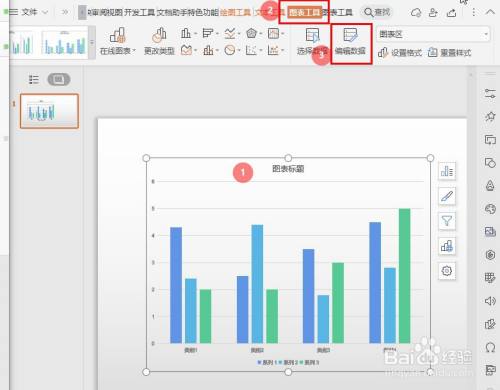Switch to slide thumbnail view toggle

pyautogui.click(x=59, y=79)
